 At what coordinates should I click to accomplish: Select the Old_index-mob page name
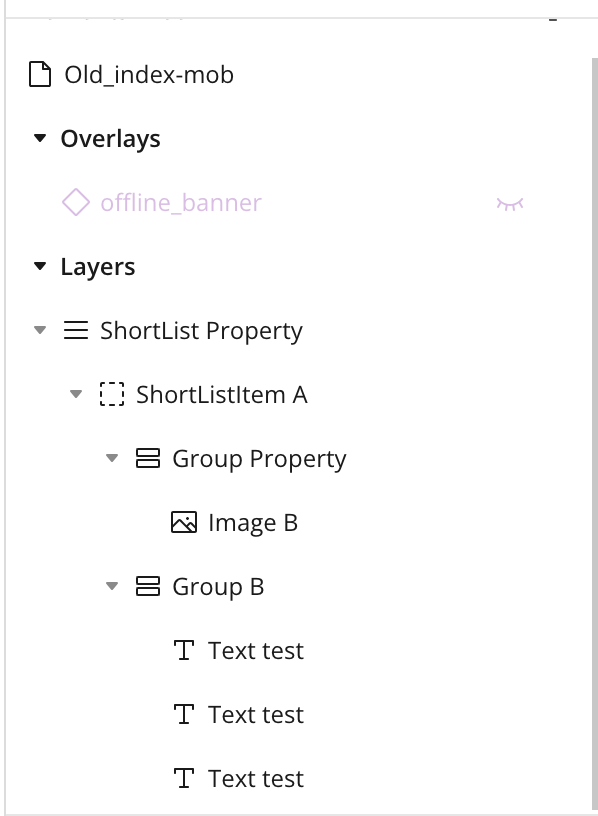pyautogui.click(x=149, y=75)
